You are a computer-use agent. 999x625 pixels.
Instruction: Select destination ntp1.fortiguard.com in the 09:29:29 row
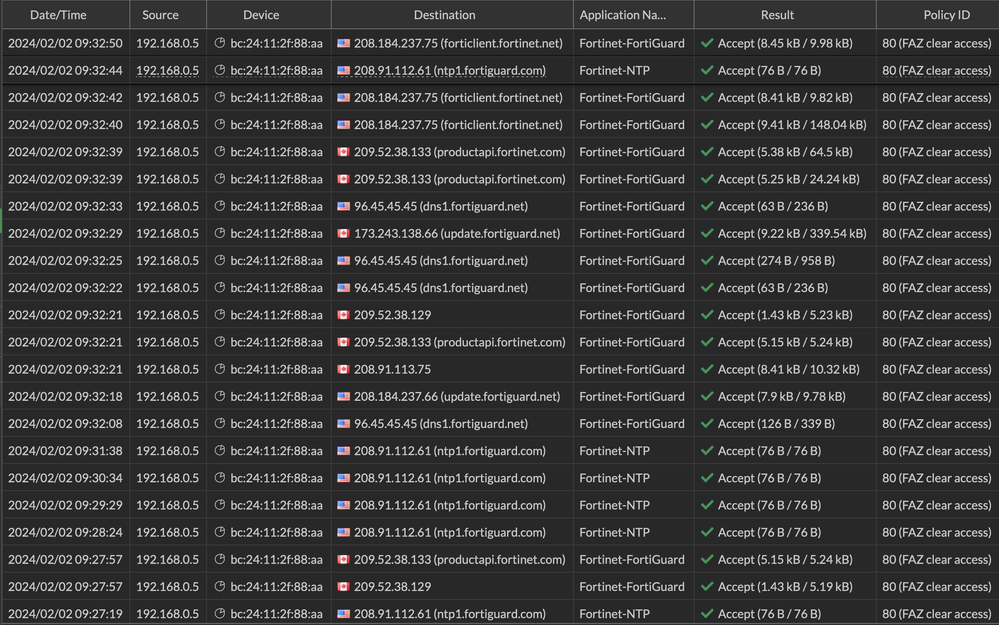[450, 505]
